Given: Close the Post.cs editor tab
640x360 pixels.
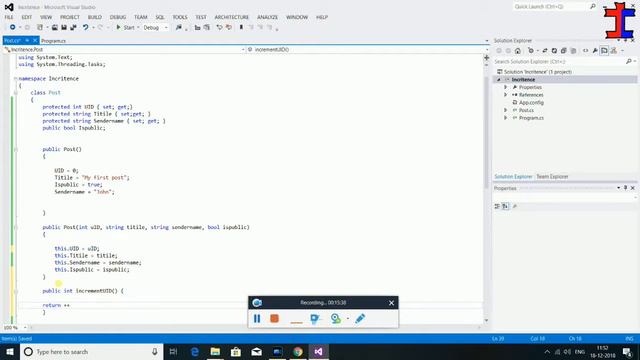Looking at the screenshot, I should pyautogui.click(x=35, y=40).
